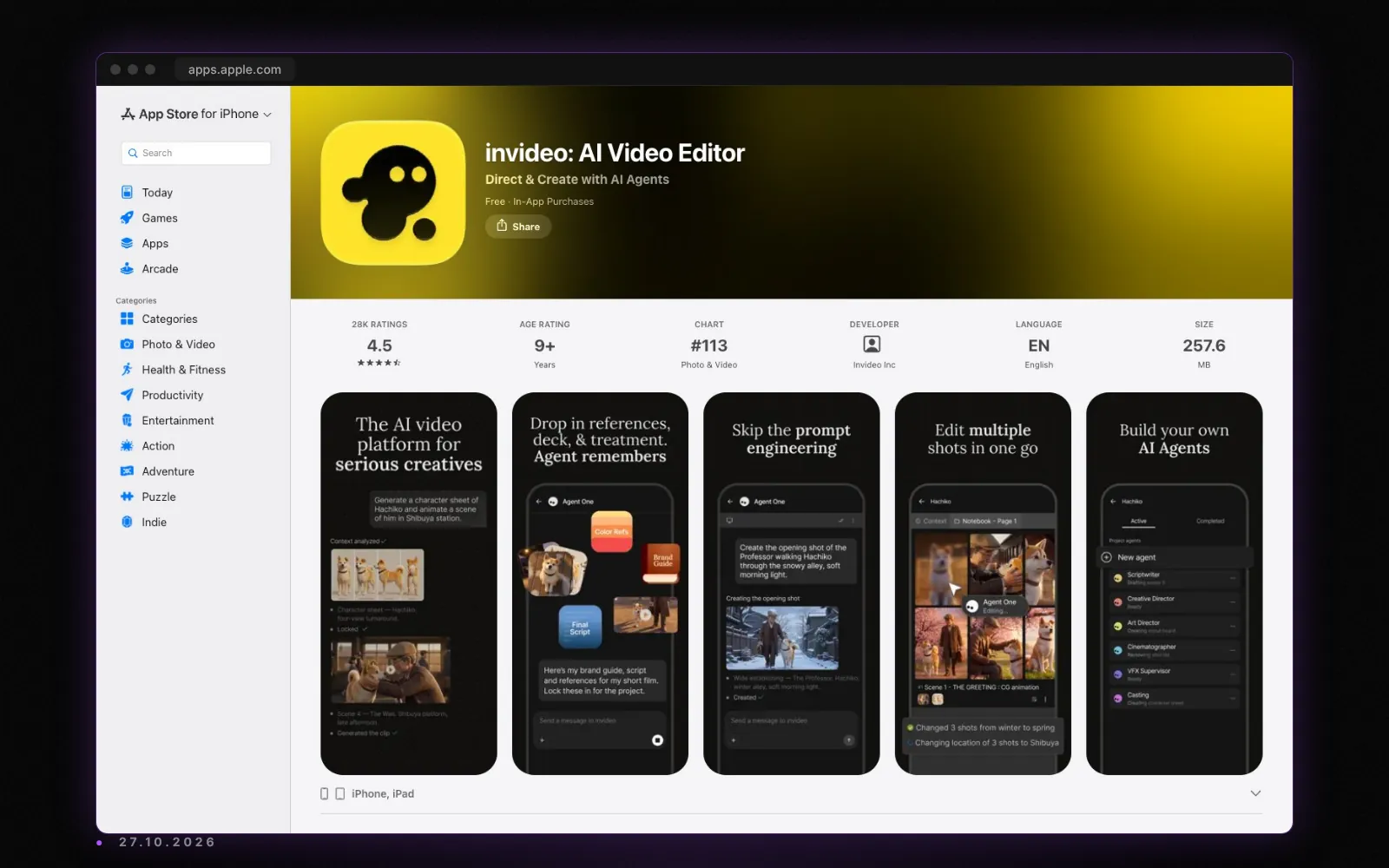Screen dimensions: 1389x868
Task: Click the developer person icon
Action: (872, 345)
